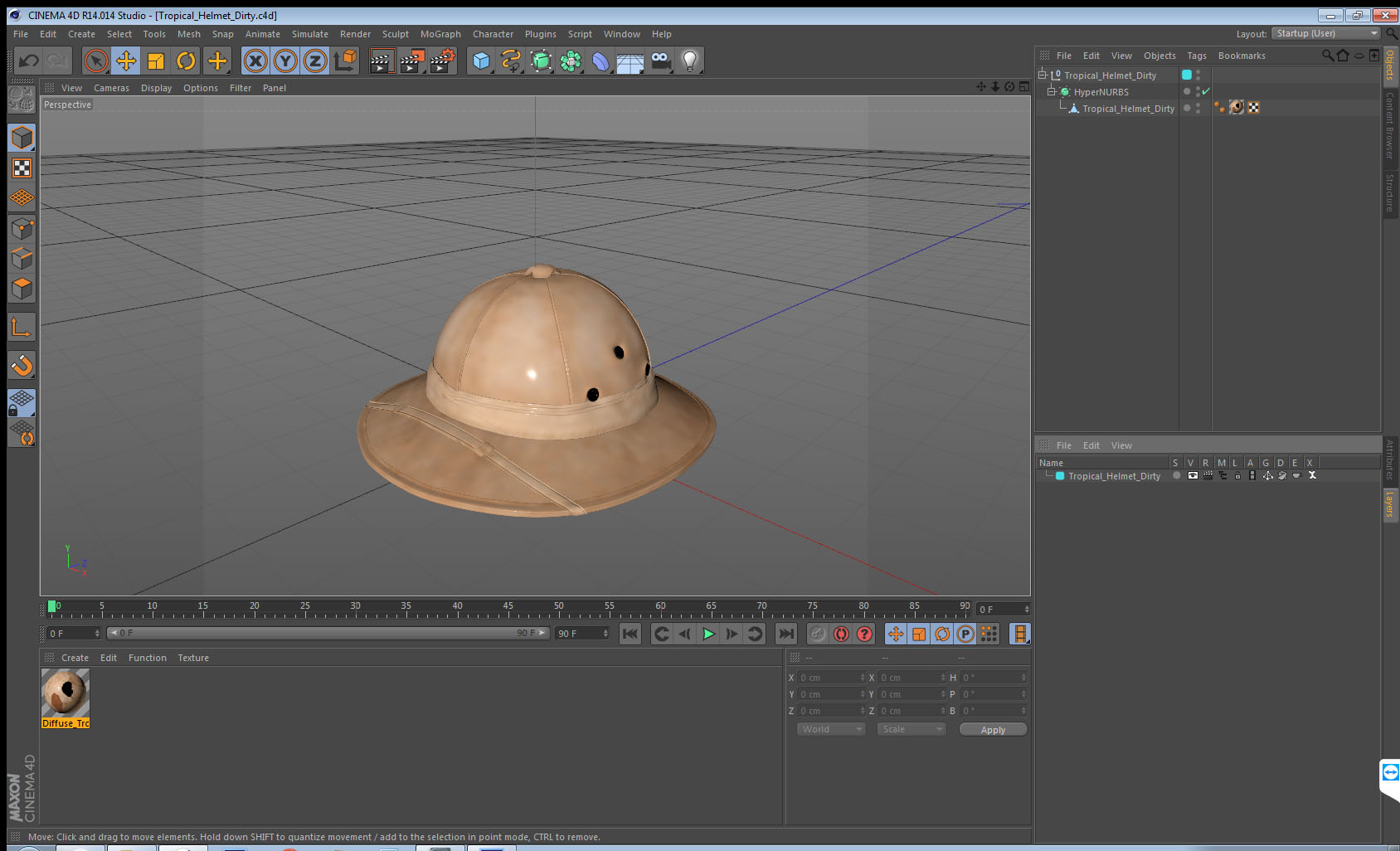Open the Mesh menu
Image resolution: width=1400 pixels, height=851 pixels.
pos(188,34)
